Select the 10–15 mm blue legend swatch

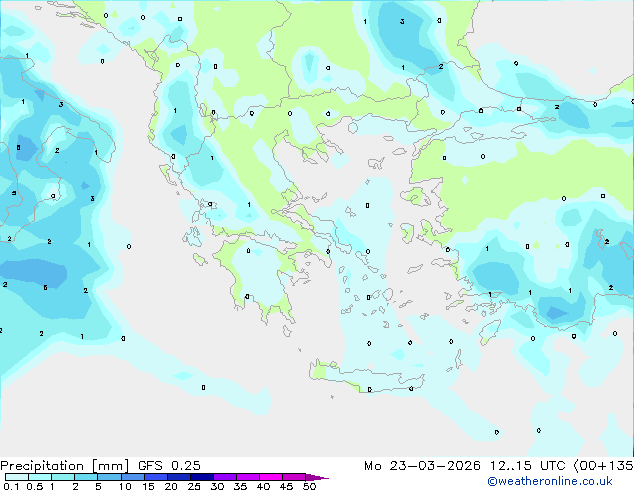(x=132, y=477)
